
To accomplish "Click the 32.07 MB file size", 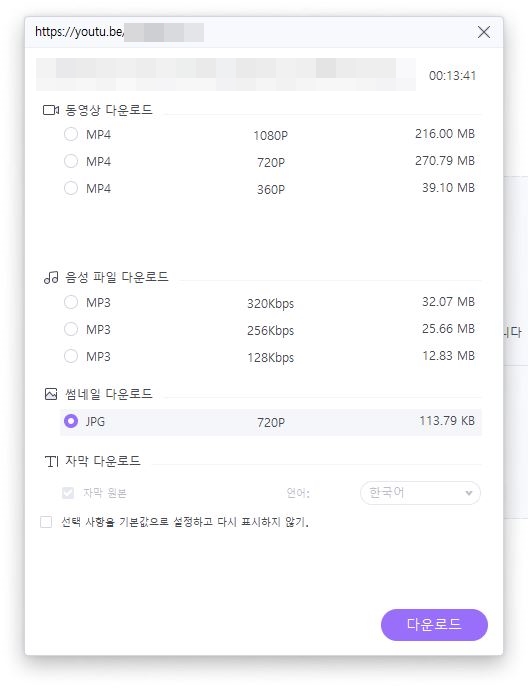I will tap(449, 302).
